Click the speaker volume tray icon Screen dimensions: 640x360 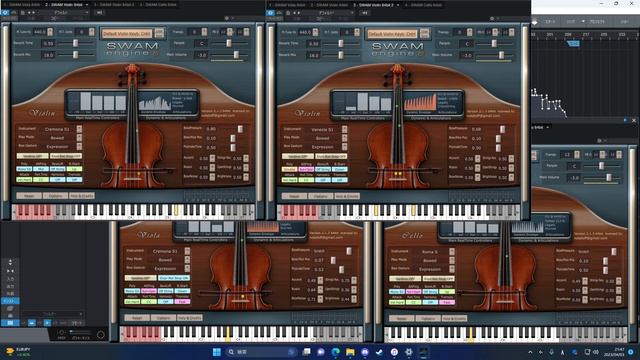click(x=596, y=352)
